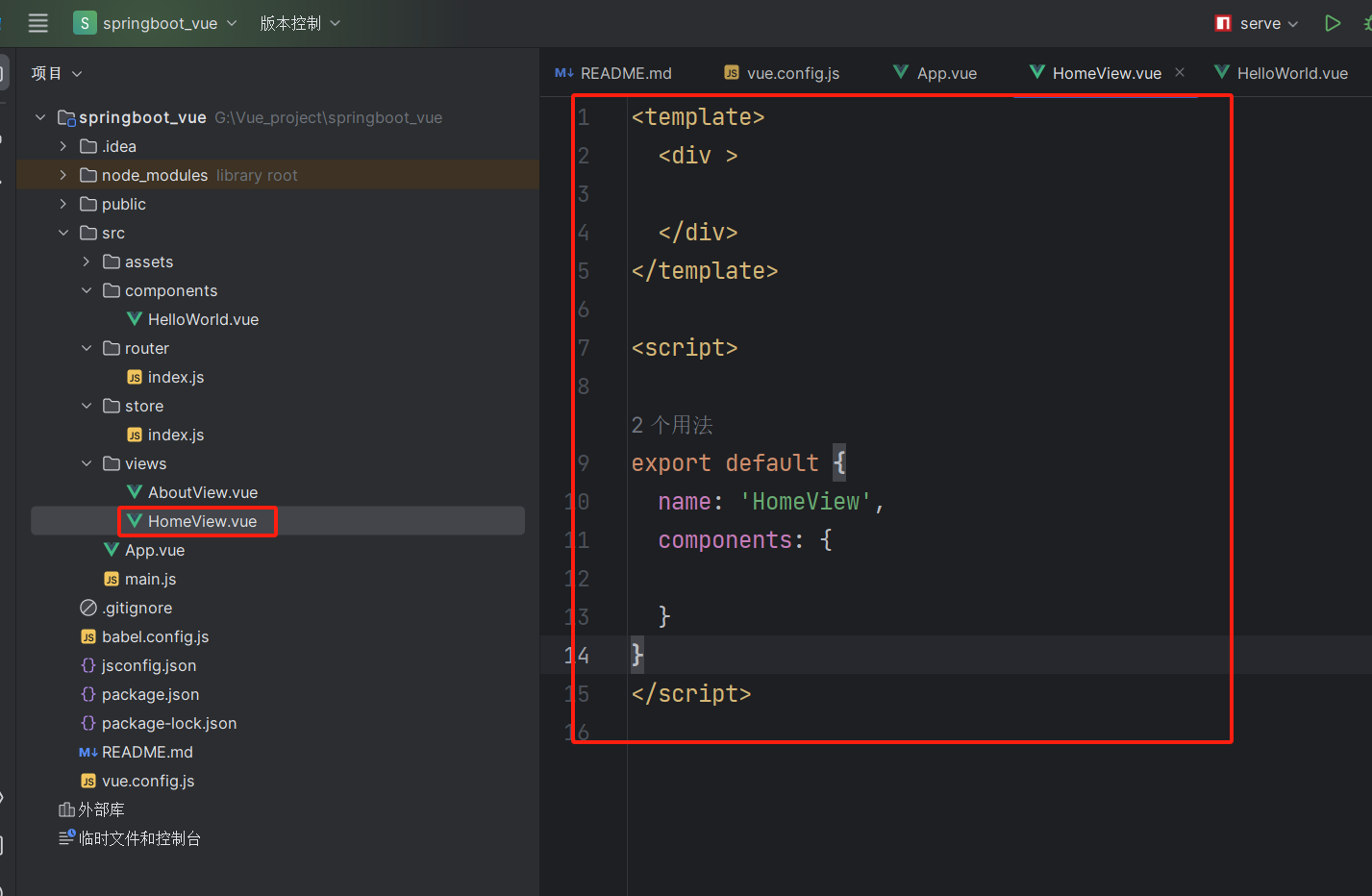
Task: Open README.md from the project tree
Action: click(x=147, y=752)
